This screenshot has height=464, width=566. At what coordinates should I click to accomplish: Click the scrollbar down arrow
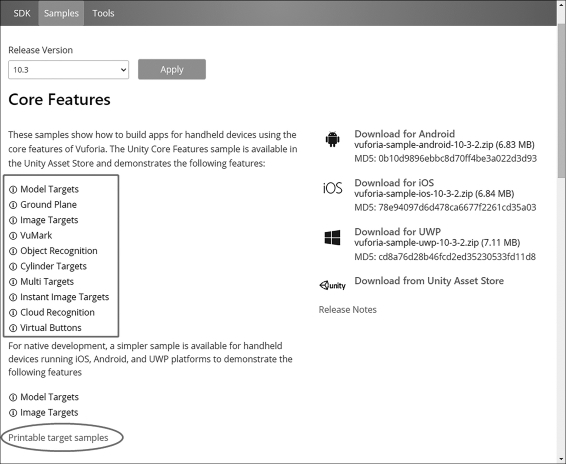(x=562, y=459)
